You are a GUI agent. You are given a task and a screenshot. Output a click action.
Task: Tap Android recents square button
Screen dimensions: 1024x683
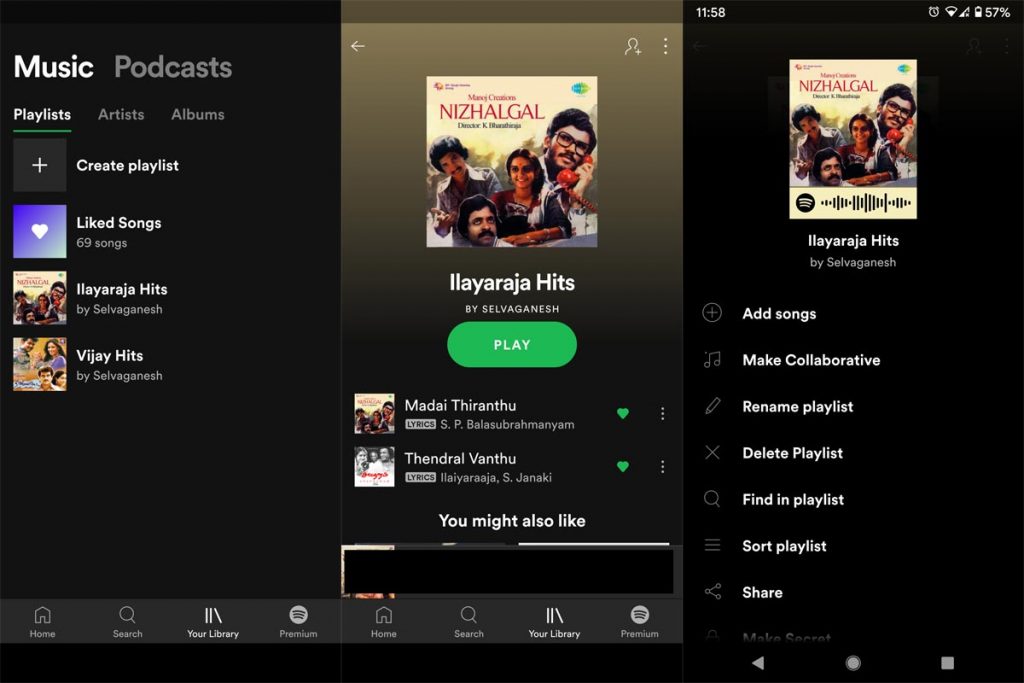click(x=948, y=663)
